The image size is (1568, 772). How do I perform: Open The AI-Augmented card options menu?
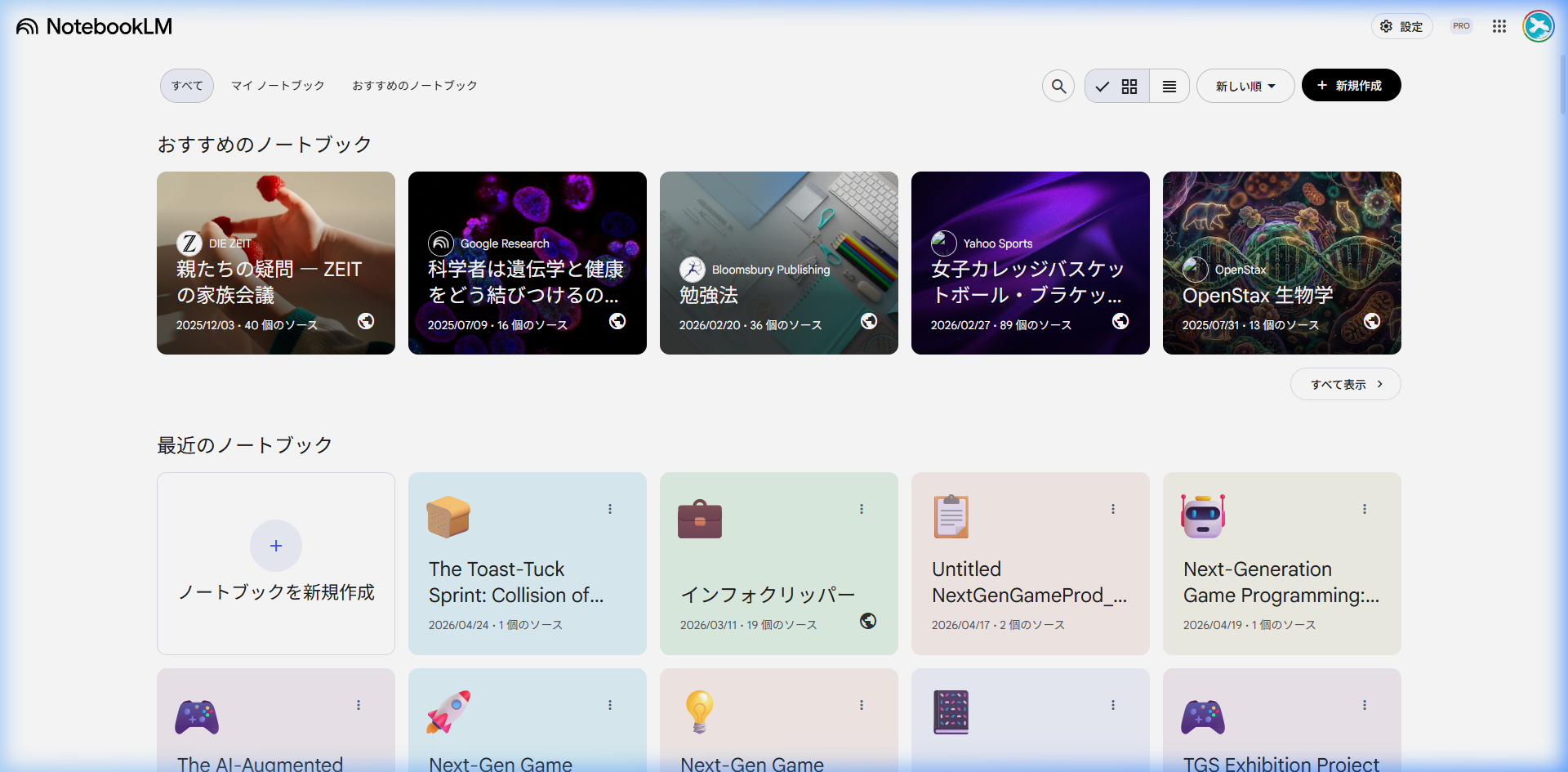click(359, 705)
